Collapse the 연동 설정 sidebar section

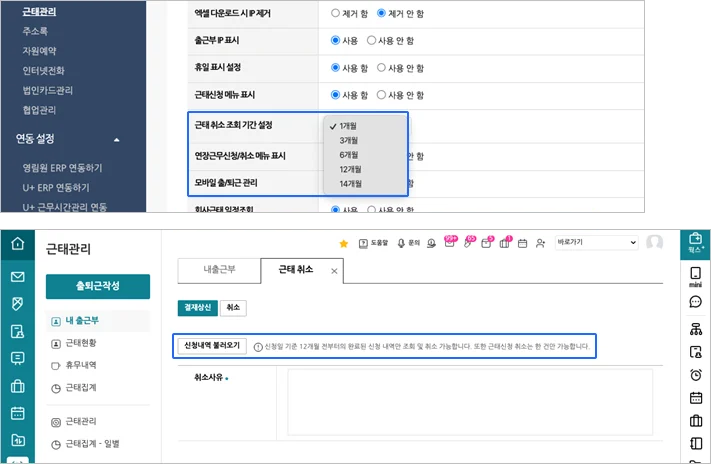click(x=116, y=139)
